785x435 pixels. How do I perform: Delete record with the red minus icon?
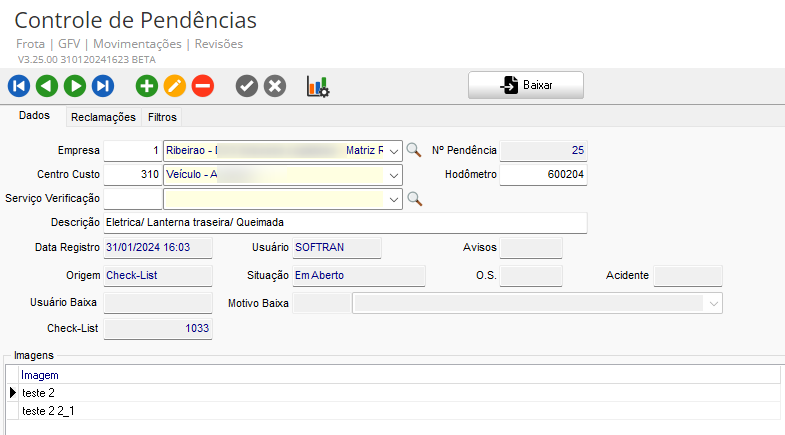click(x=203, y=86)
